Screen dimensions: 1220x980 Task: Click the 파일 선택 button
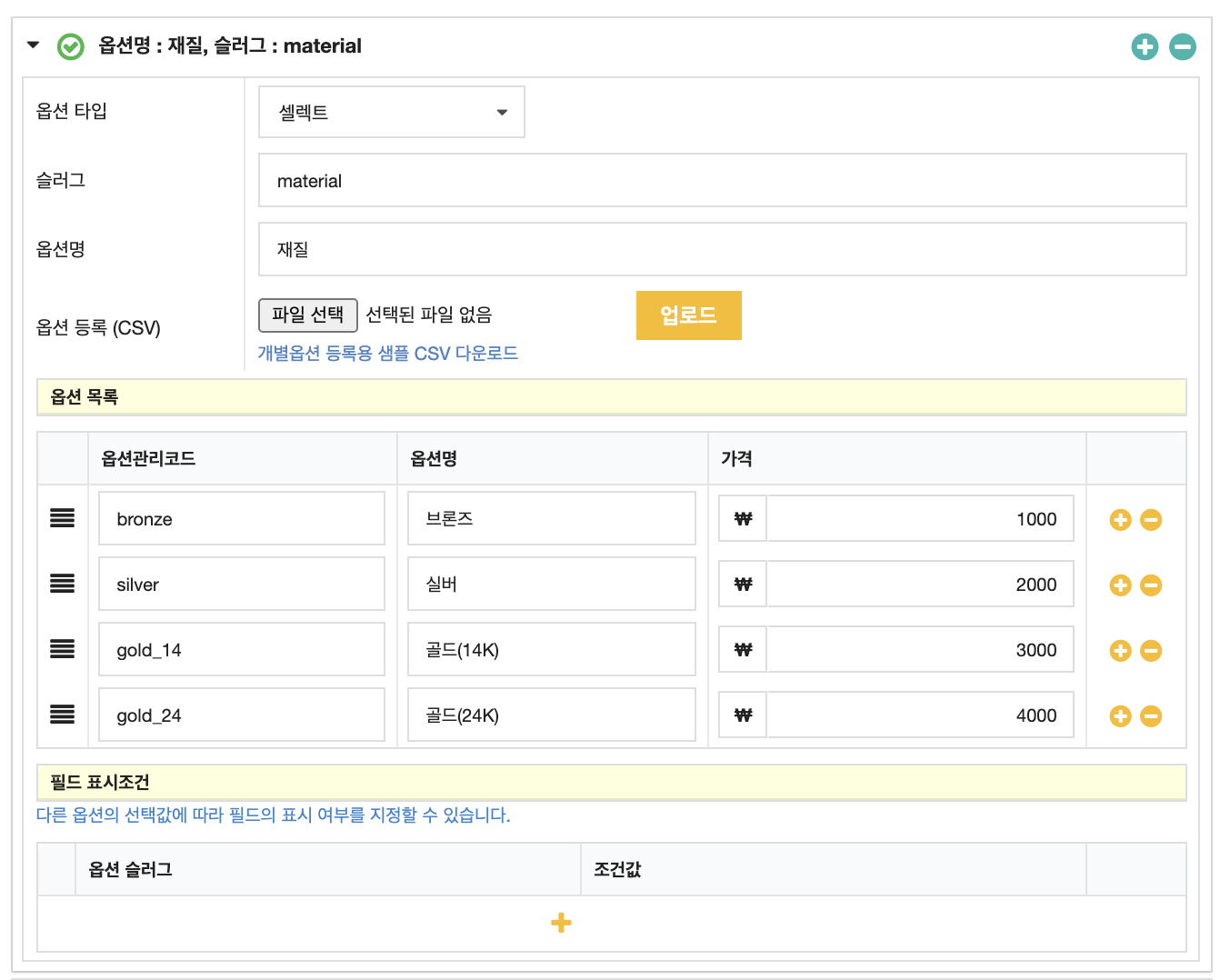click(308, 315)
